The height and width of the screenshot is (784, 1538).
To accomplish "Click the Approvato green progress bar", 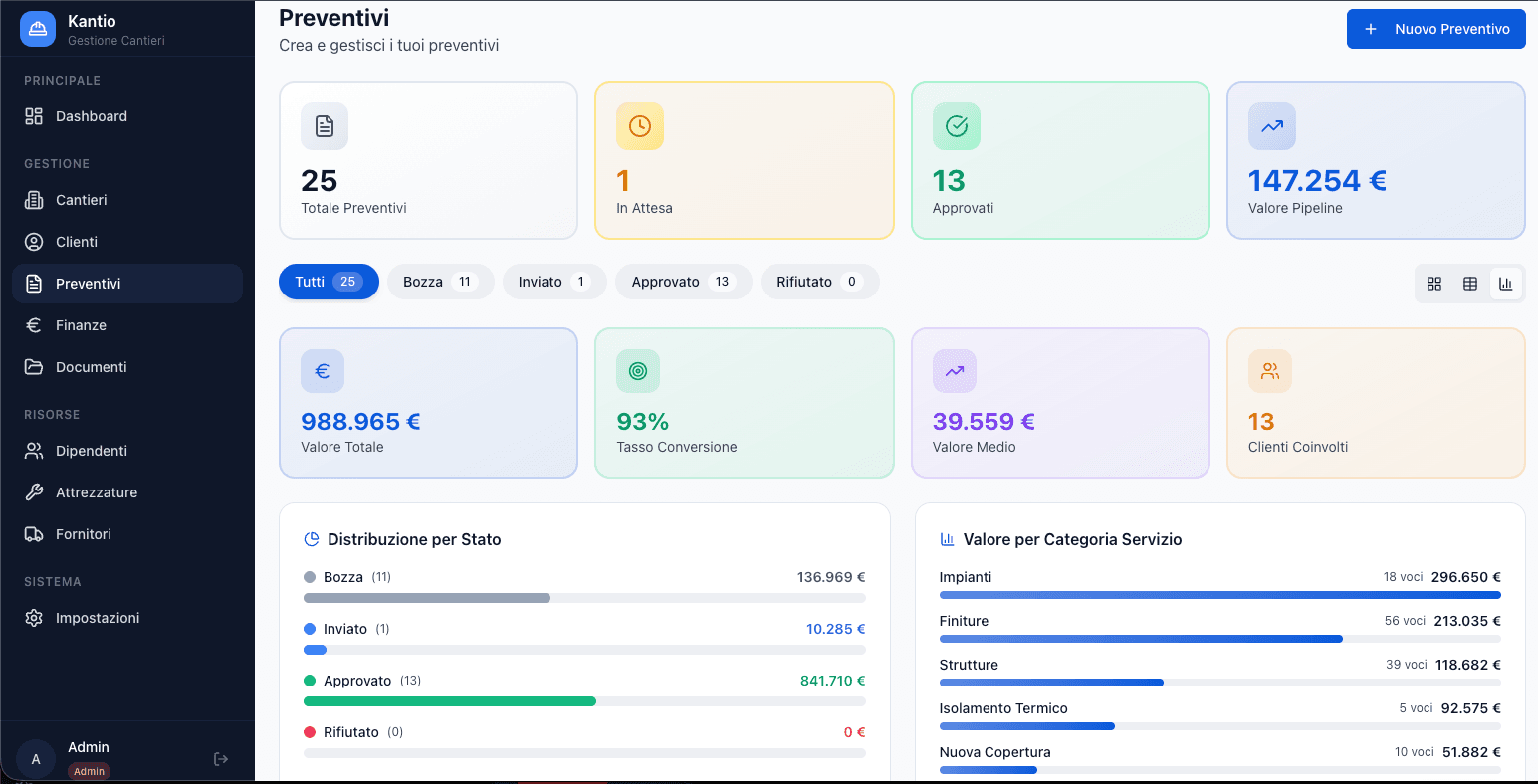I will point(450,701).
